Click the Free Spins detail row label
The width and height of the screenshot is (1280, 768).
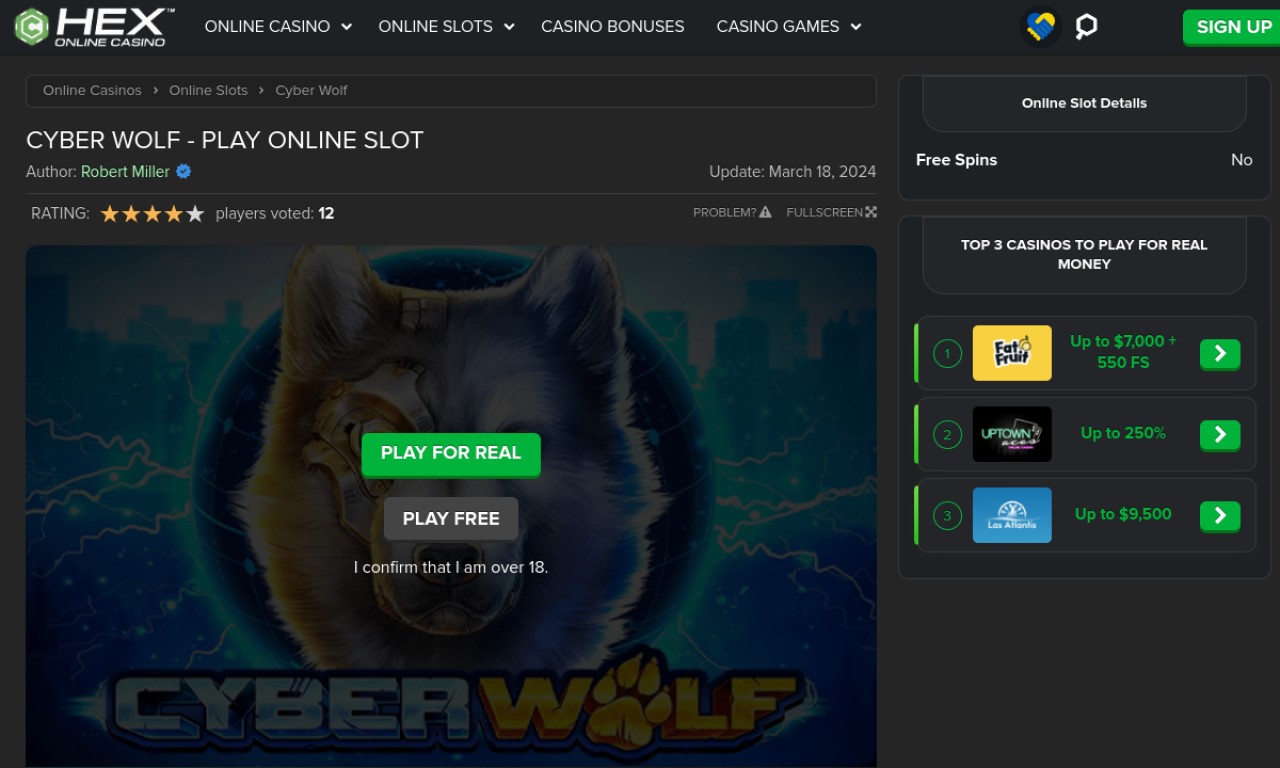(956, 160)
